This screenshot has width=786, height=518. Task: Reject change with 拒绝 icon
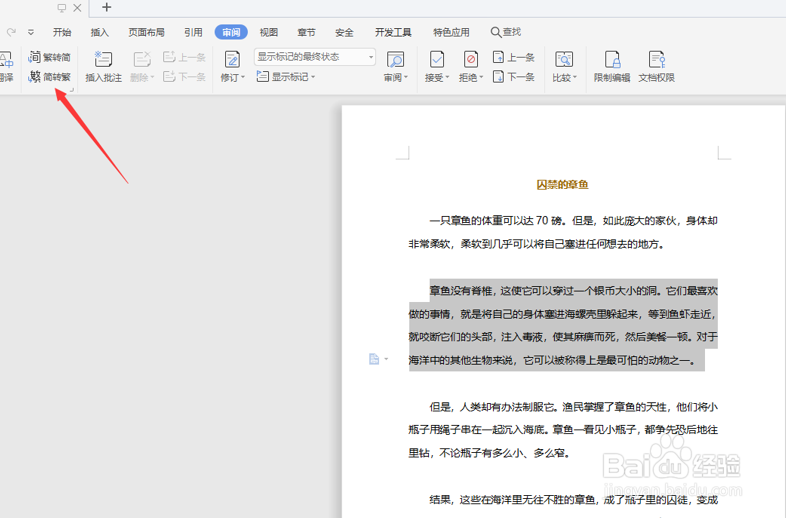(471, 60)
